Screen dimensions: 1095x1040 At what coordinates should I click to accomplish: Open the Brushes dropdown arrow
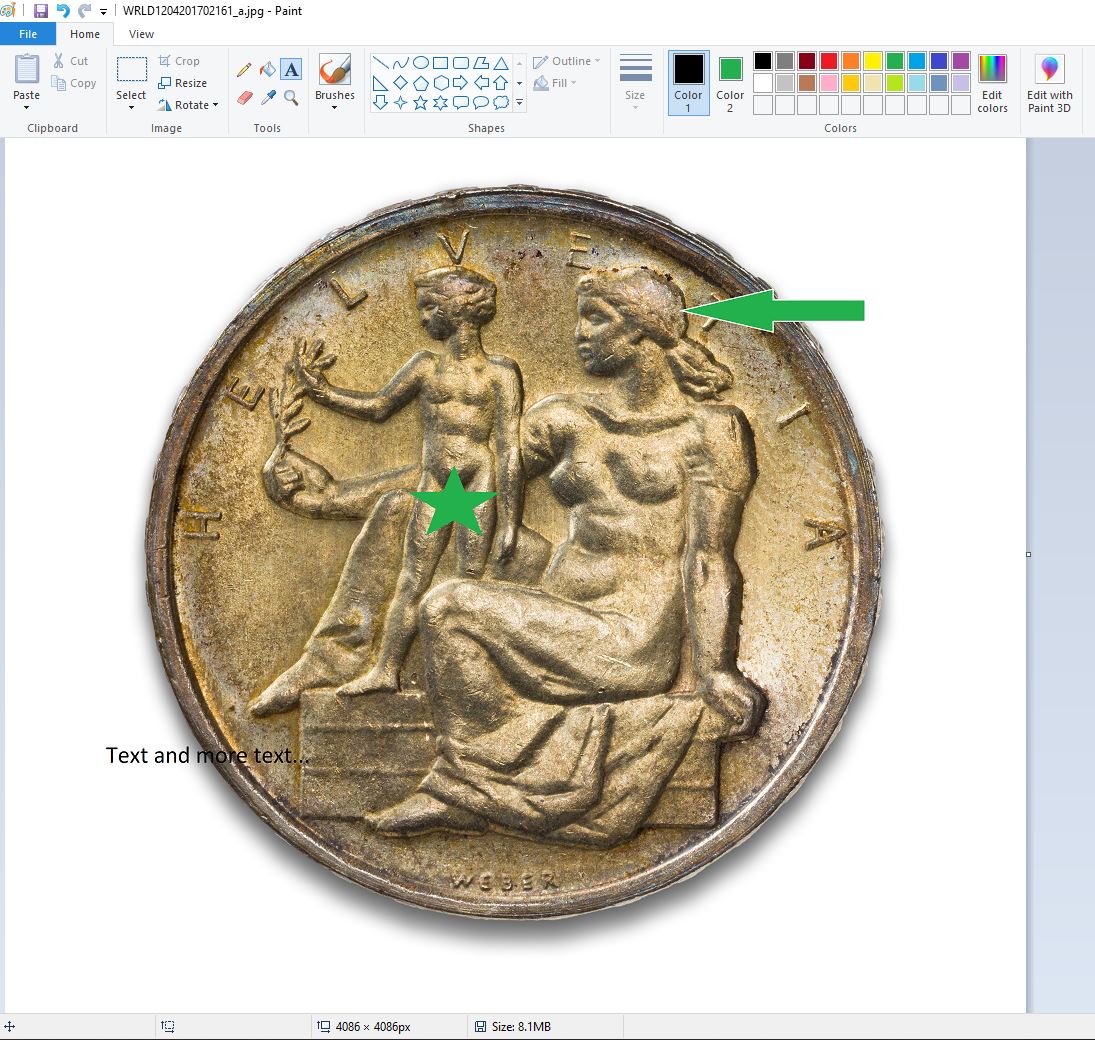click(335, 108)
